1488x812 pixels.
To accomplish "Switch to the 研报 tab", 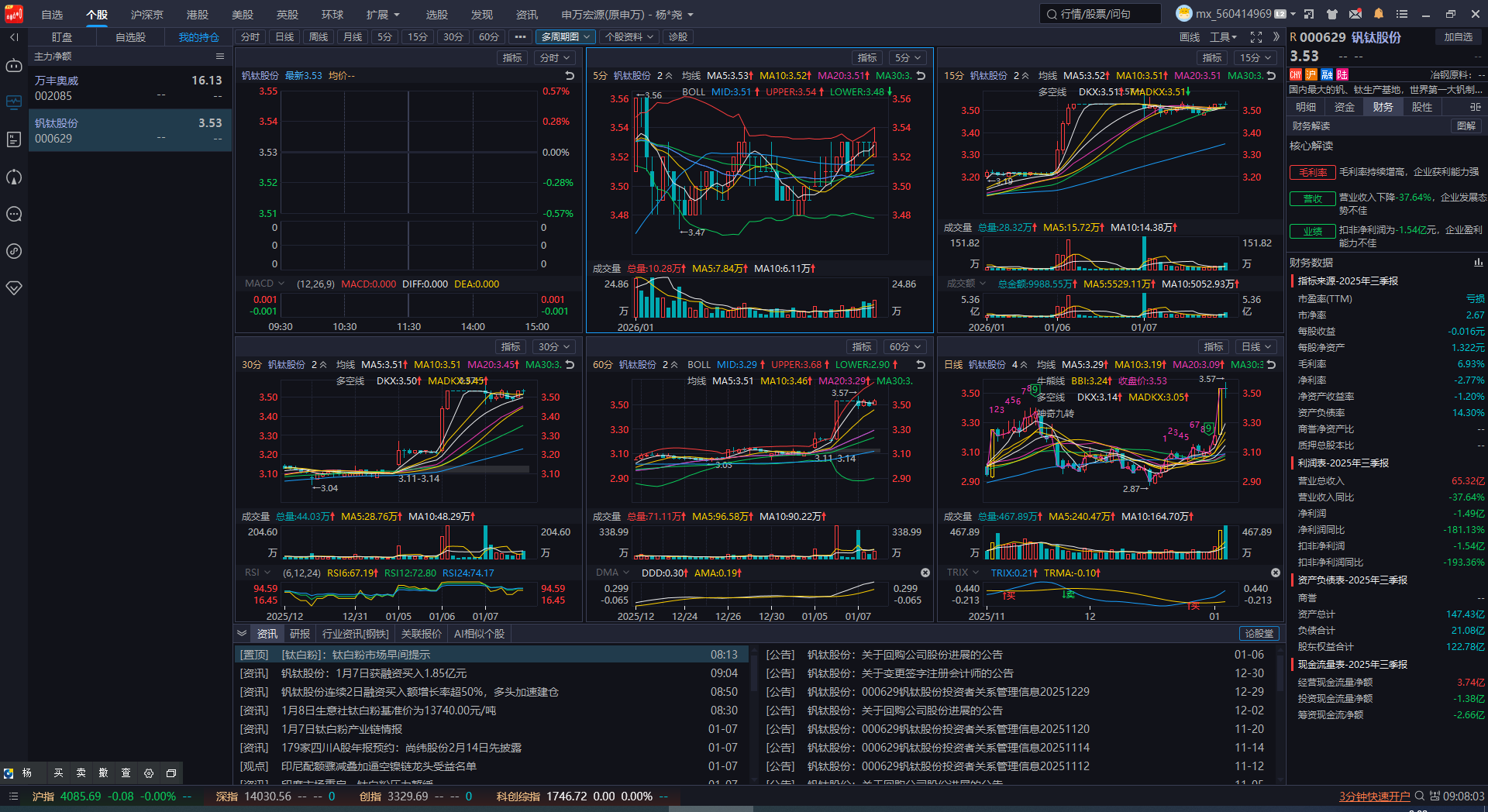I will 300,634.
